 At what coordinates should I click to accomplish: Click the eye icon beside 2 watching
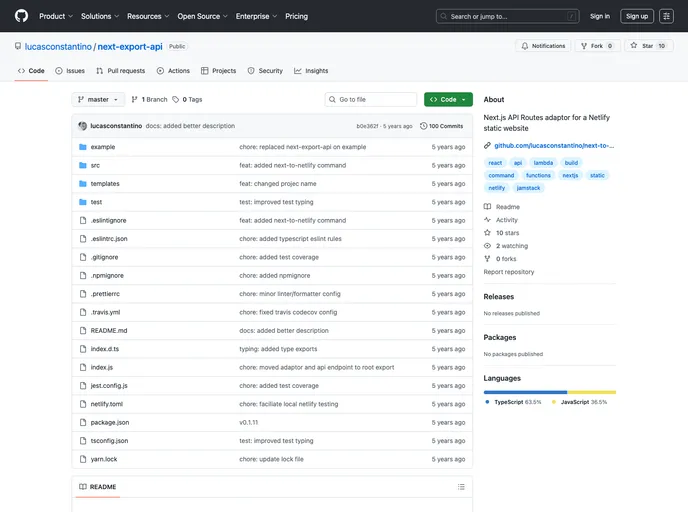pyautogui.click(x=487, y=246)
